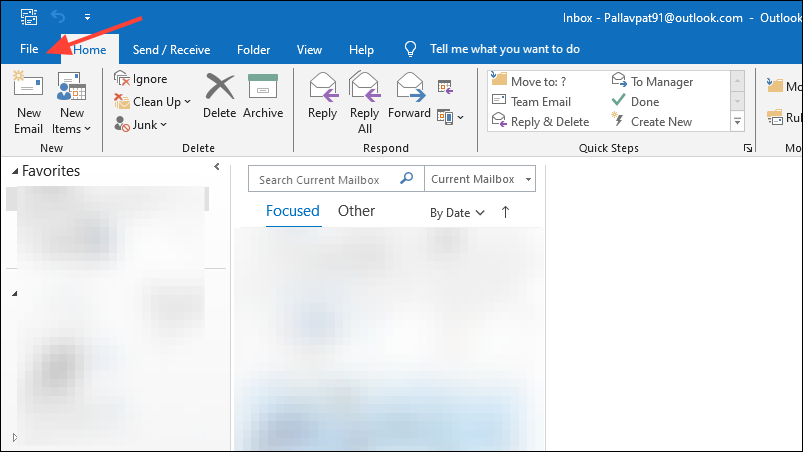Screen dimensions: 803x452
Task: Select the To Manager quick step
Action: pos(652,81)
